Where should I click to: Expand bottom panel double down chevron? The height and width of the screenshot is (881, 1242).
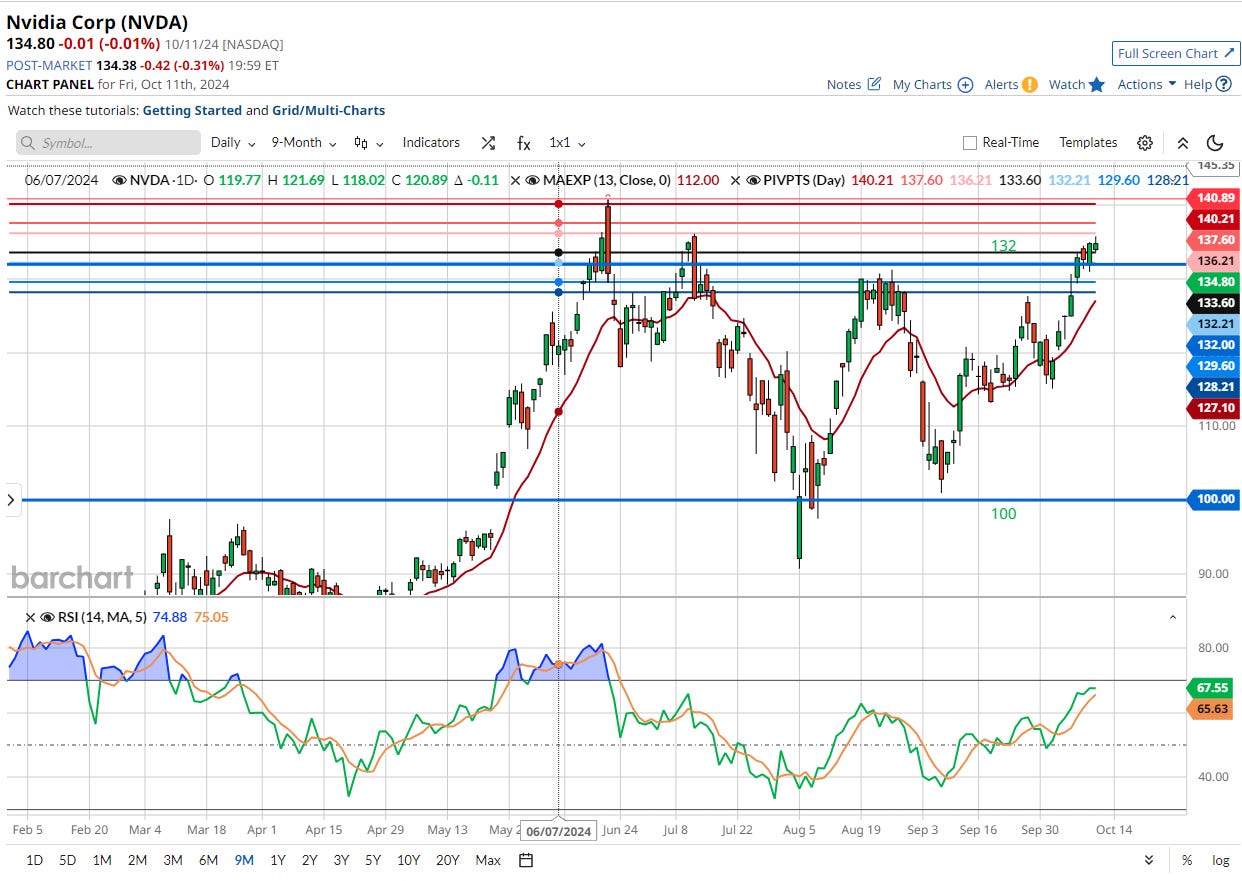click(1148, 860)
